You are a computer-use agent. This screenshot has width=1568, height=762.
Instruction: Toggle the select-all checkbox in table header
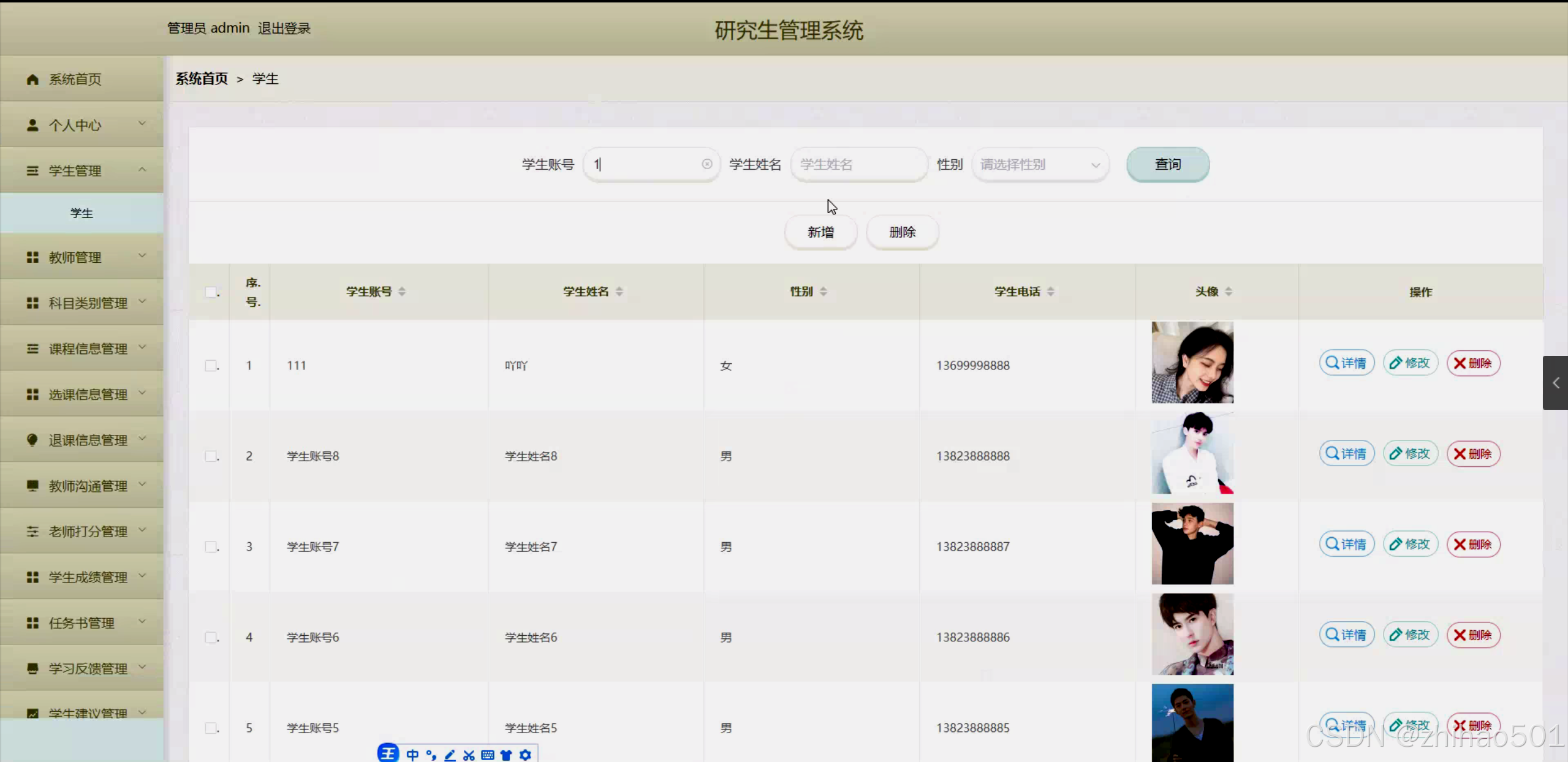pyautogui.click(x=211, y=292)
